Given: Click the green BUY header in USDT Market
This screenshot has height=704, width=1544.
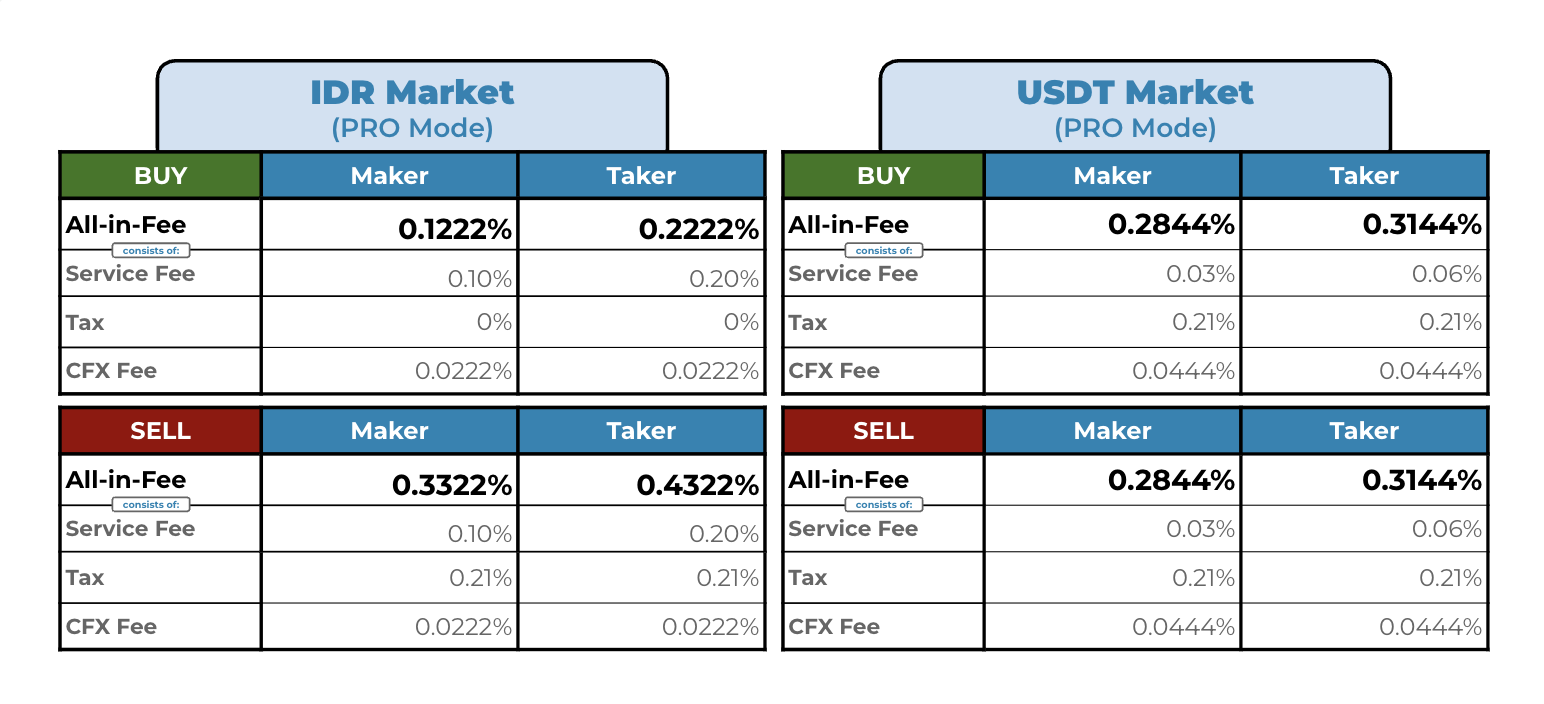Looking at the screenshot, I should click(x=883, y=176).
